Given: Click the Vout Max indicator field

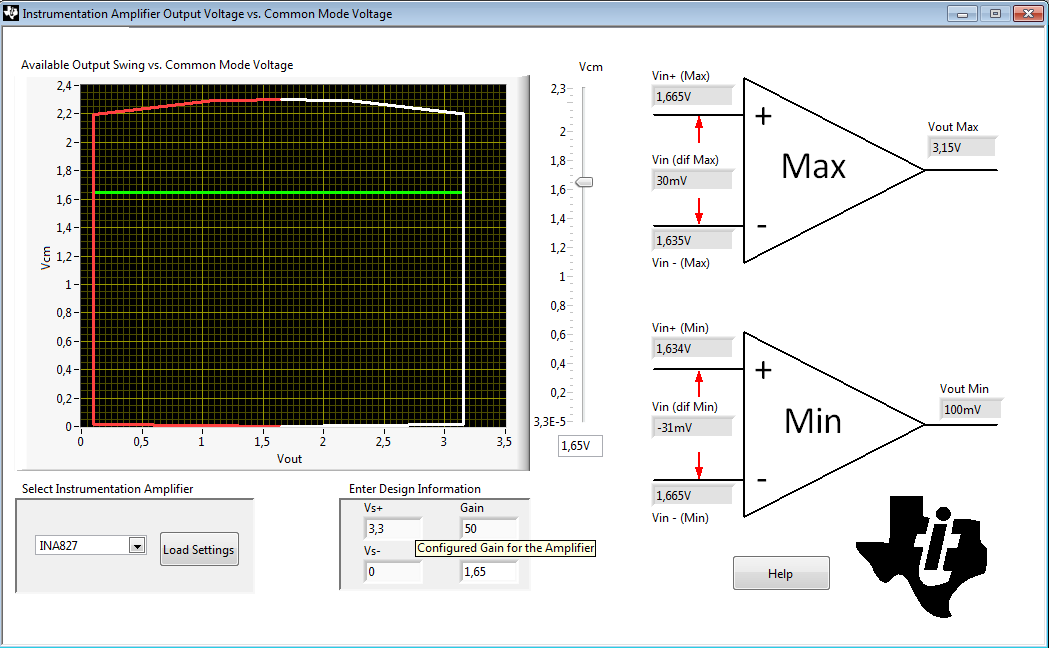Looking at the screenshot, I should (x=961, y=147).
